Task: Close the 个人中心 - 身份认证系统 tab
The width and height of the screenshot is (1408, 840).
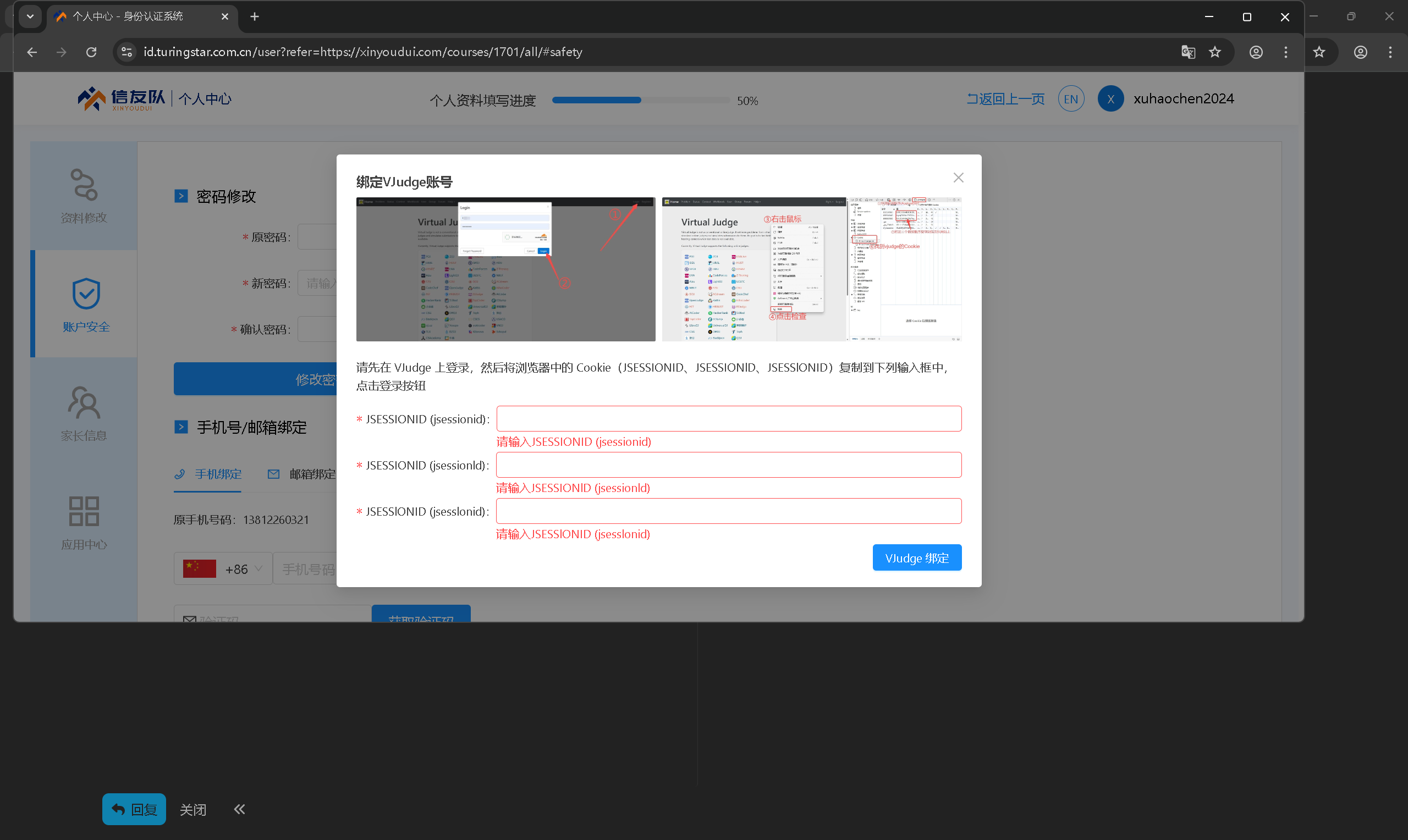Action: point(225,16)
